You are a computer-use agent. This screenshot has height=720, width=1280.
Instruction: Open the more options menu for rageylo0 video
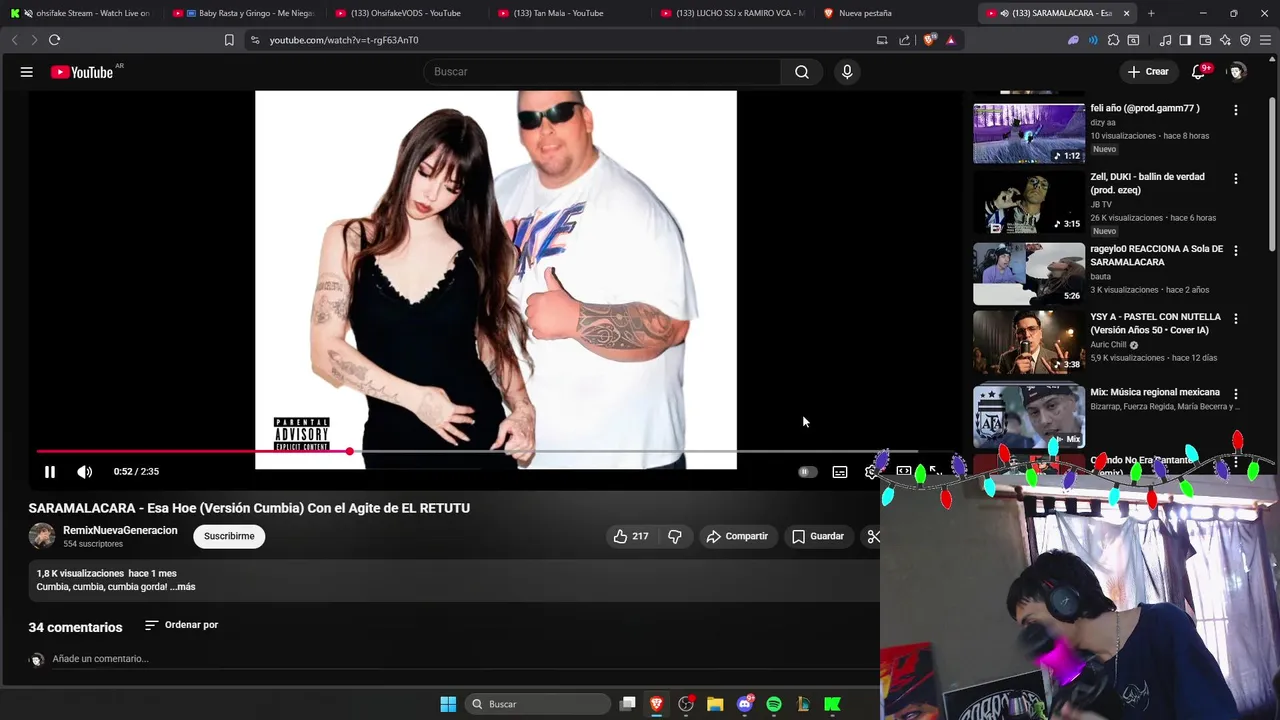pyautogui.click(x=1236, y=251)
